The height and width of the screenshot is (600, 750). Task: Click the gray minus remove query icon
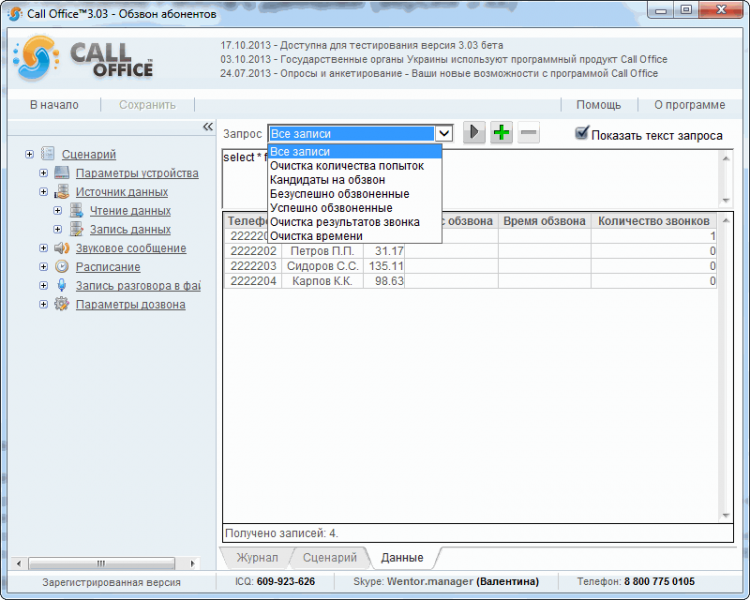pyautogui.click(x=529, y=132)
